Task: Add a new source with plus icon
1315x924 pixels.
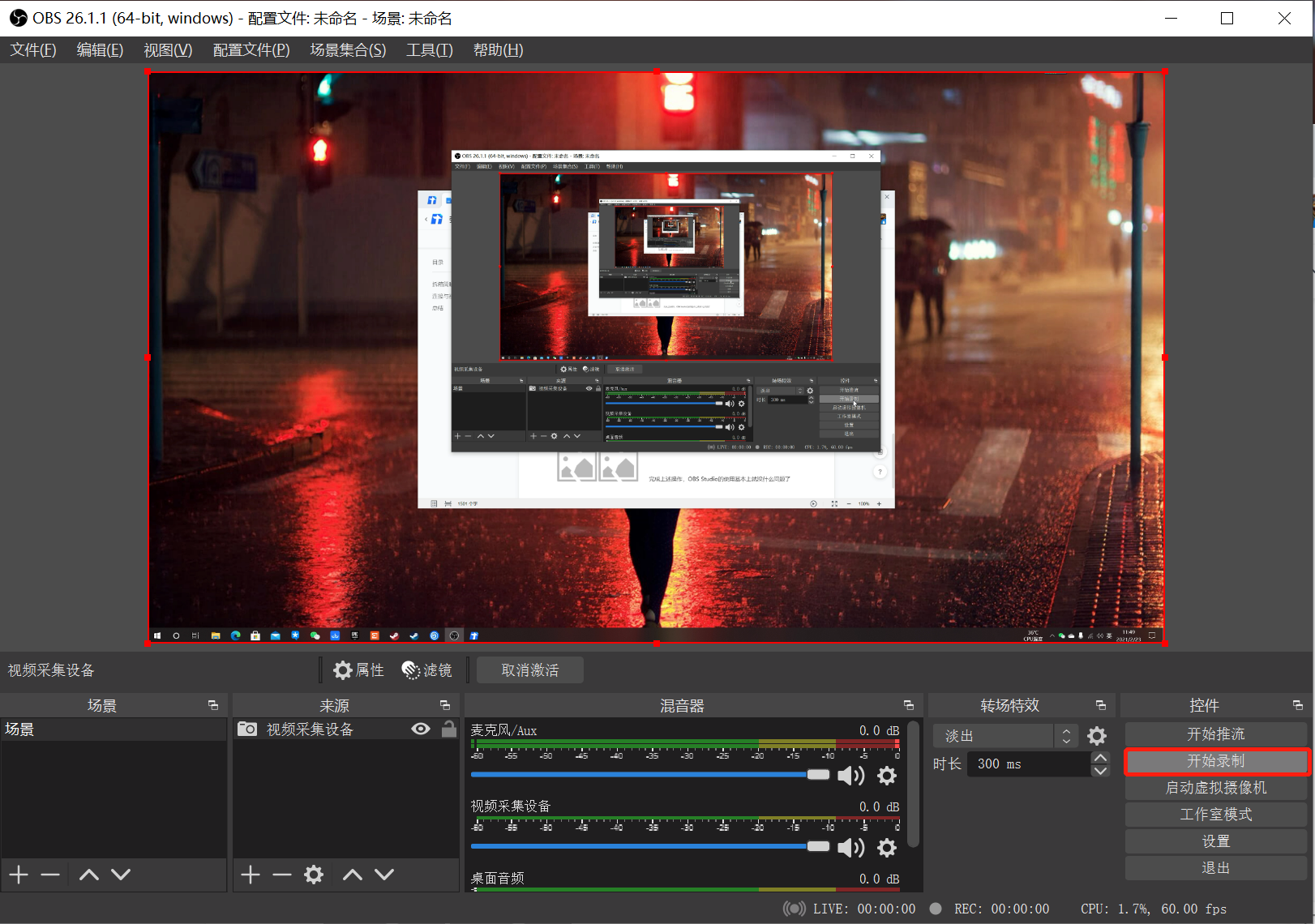Action: coord(251,875)
